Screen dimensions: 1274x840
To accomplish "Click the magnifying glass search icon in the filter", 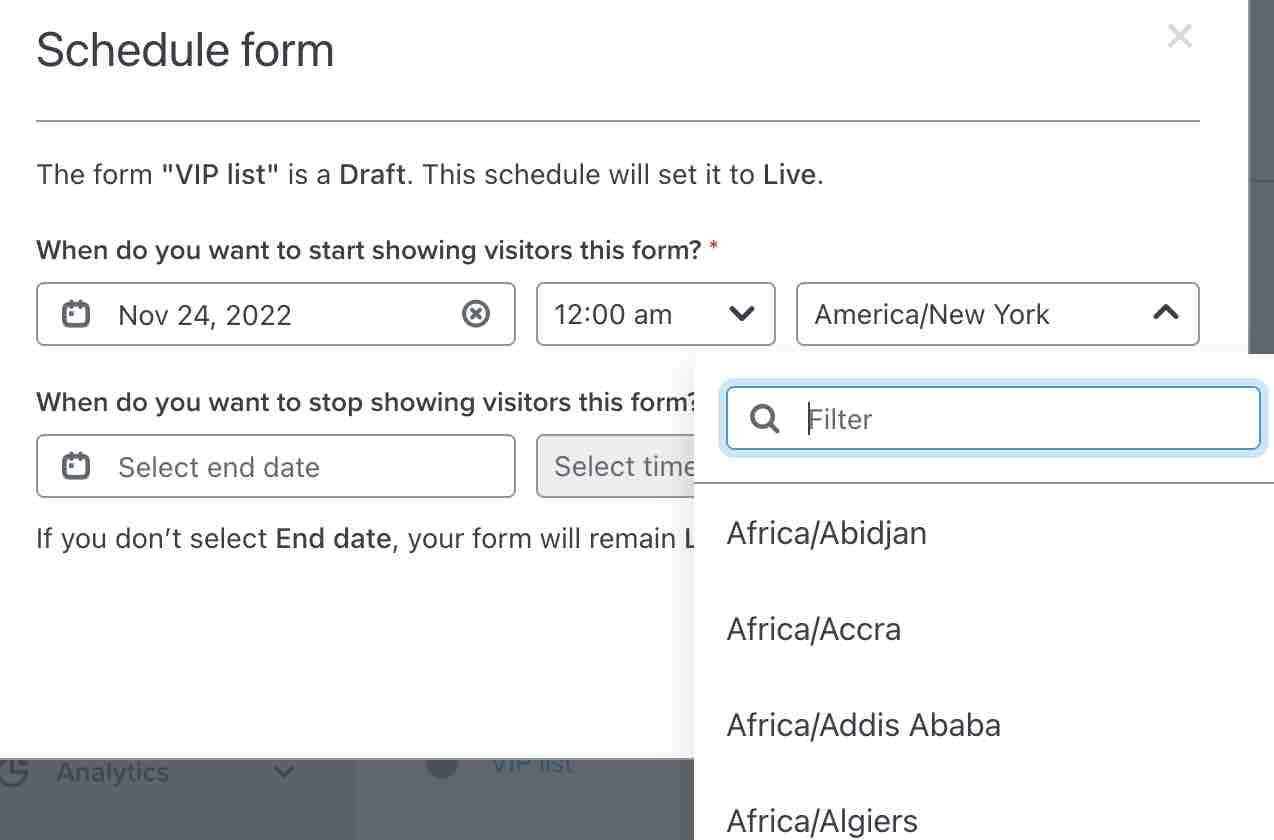I will [764, 418].
